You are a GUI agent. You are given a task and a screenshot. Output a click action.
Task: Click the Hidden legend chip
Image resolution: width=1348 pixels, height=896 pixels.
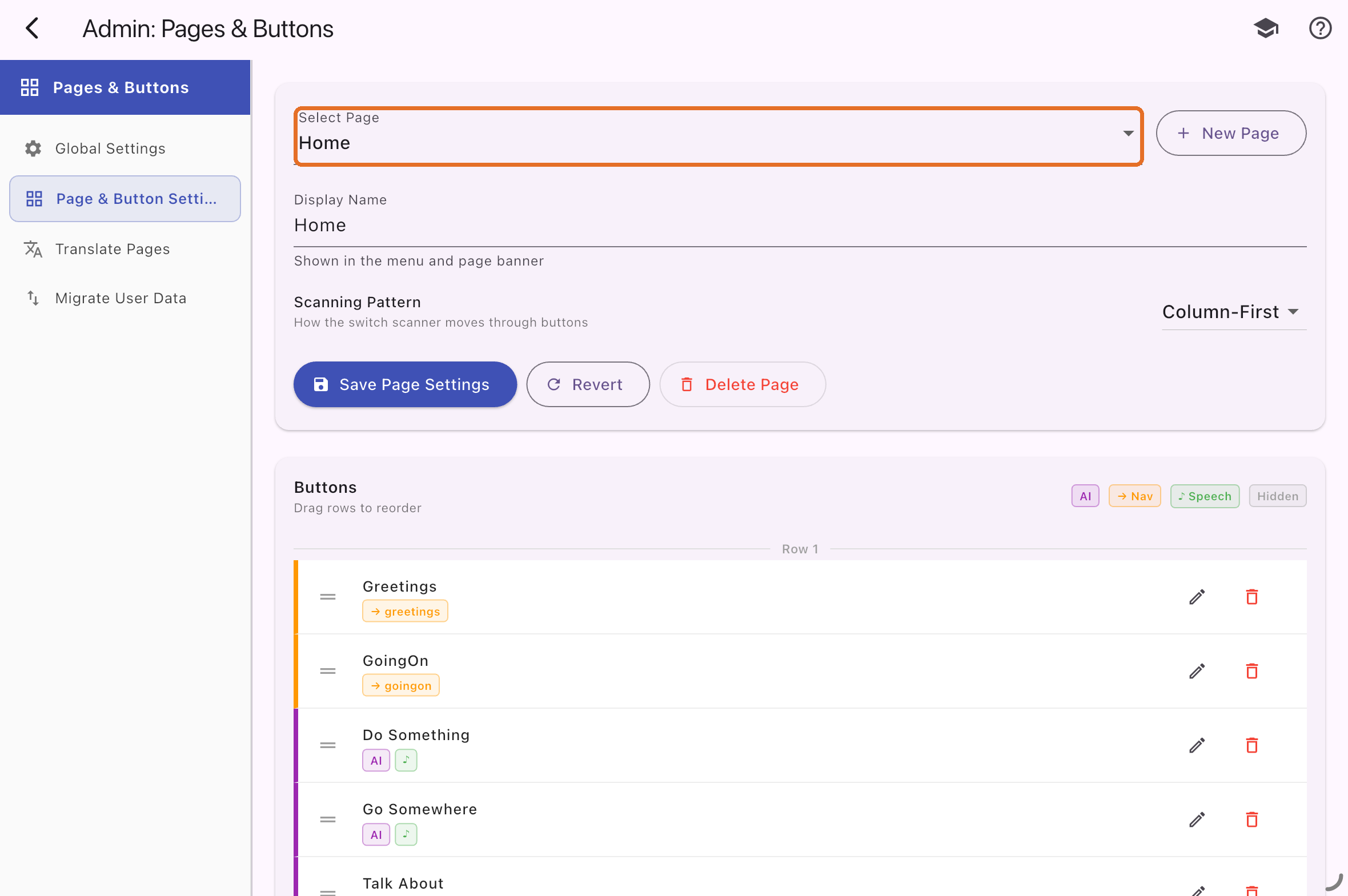1277,496
